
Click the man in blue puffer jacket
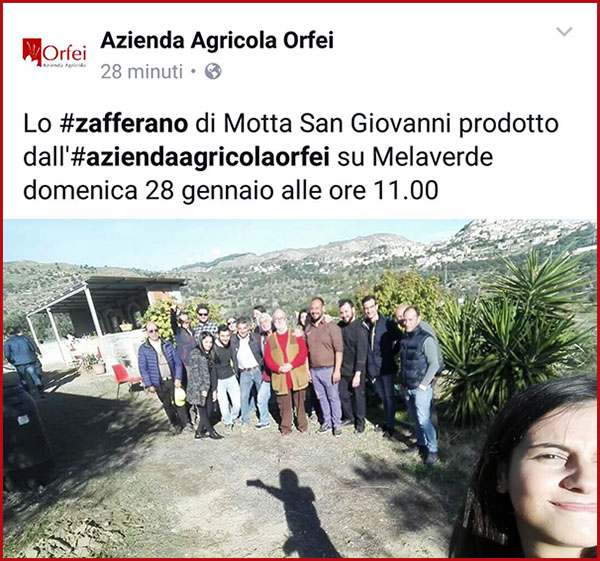pyautogui.click(x=160, y=373)
